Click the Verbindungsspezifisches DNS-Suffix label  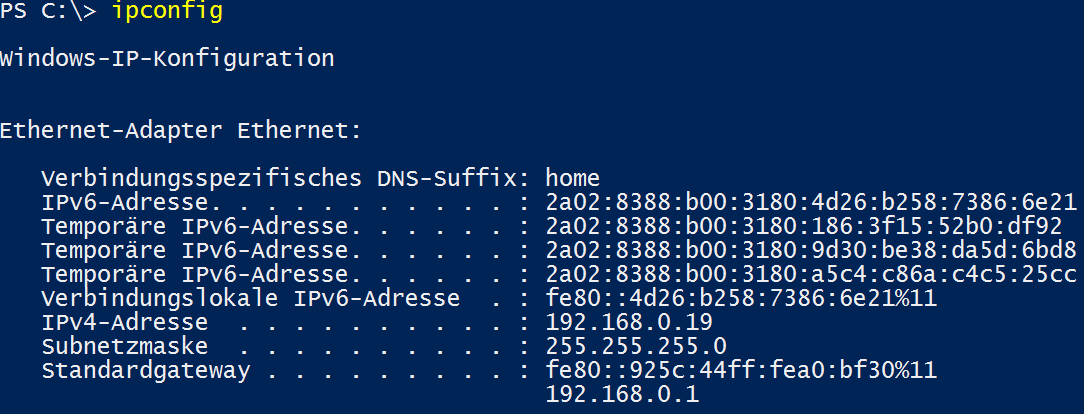click(285, 179)
